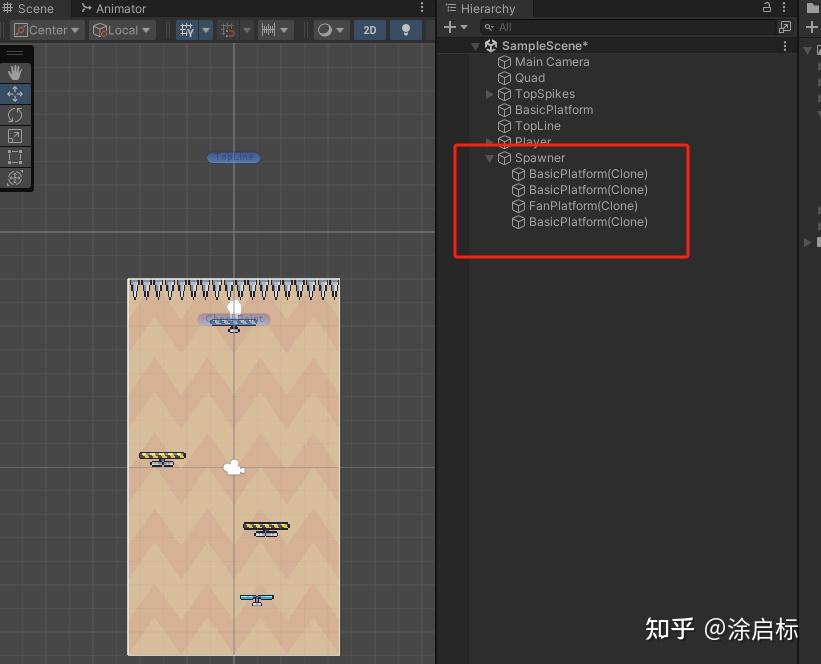821x664 pixels.
Task: Toggle scene lighting bulb
Action: point(406,30)
